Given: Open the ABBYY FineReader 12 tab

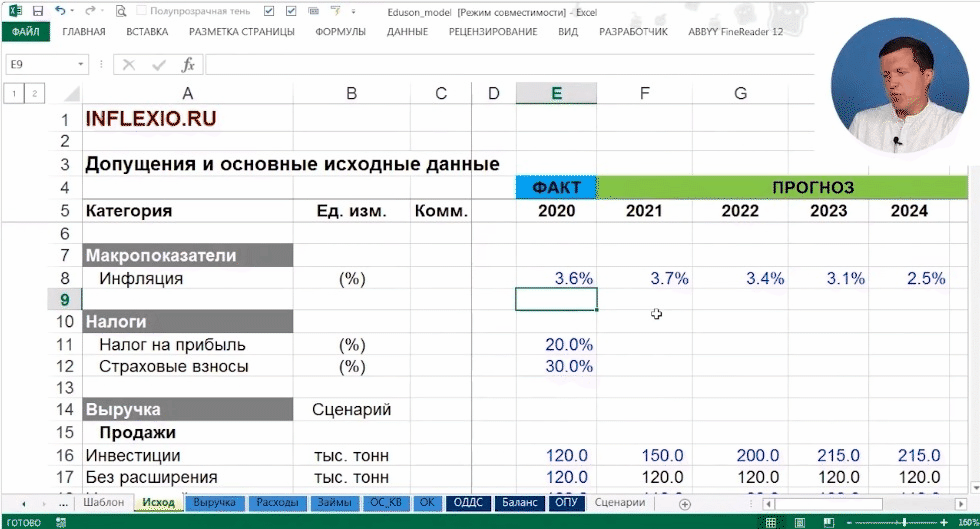Looking at the screenshot, I should click(736, 31).
